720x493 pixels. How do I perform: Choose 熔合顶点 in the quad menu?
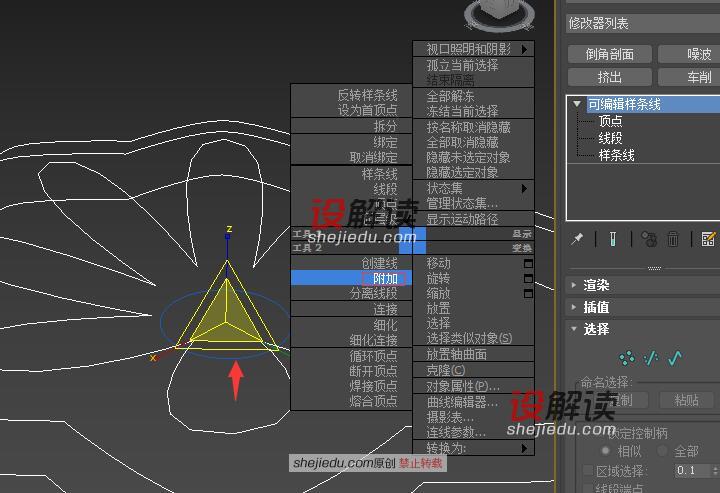point(351,401)
